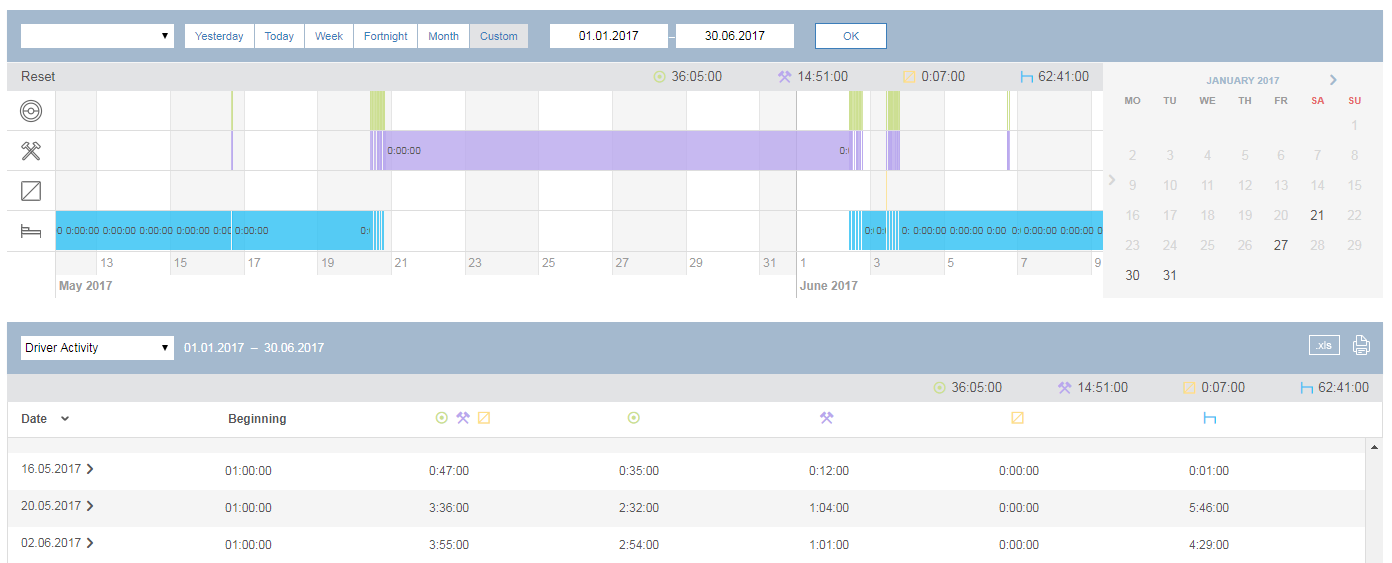Image resolution: width=1392 pixels, height=563 pixels.
Task: Open the Driver Activity report dropdown
Action: point(97,348)
